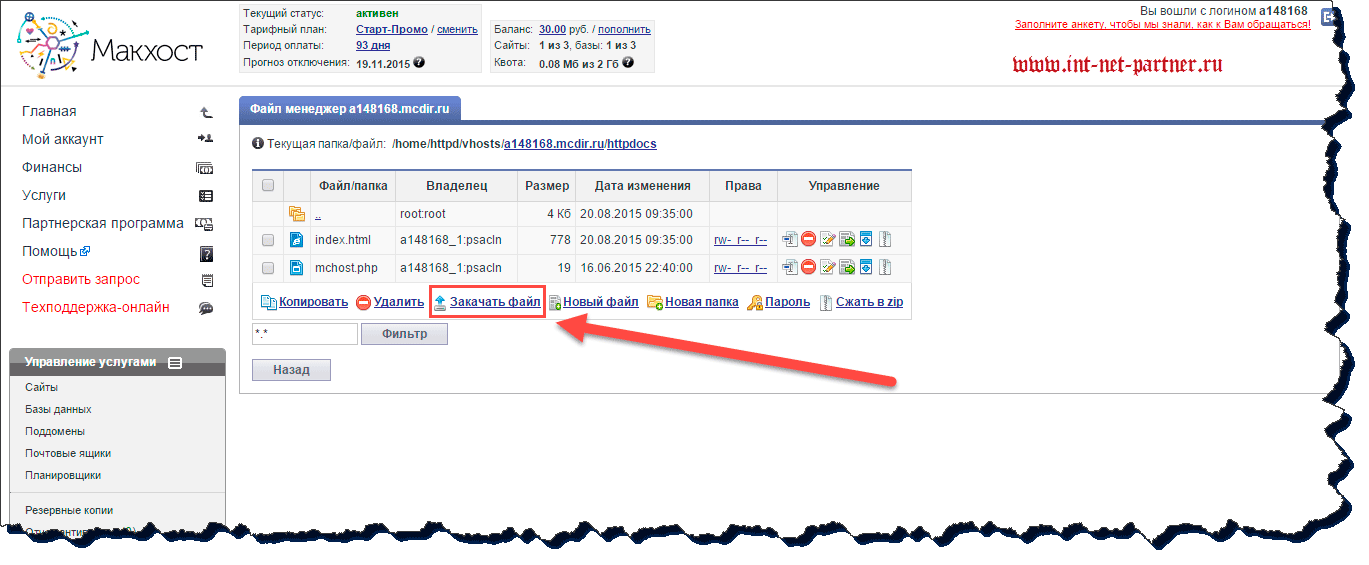Collapse the Управление услугами panel
Image resolution: width=1369 pixels, height=565 pixels.
175,363
